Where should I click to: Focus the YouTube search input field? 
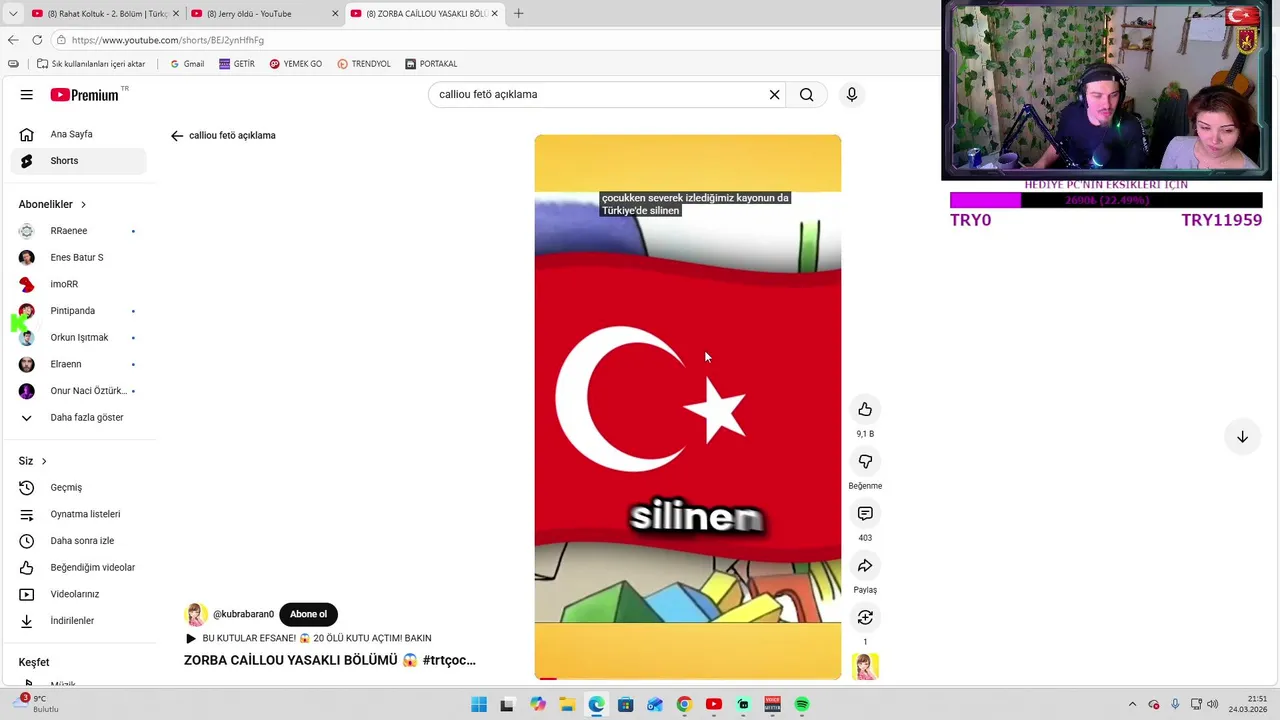tap(600, 94)
